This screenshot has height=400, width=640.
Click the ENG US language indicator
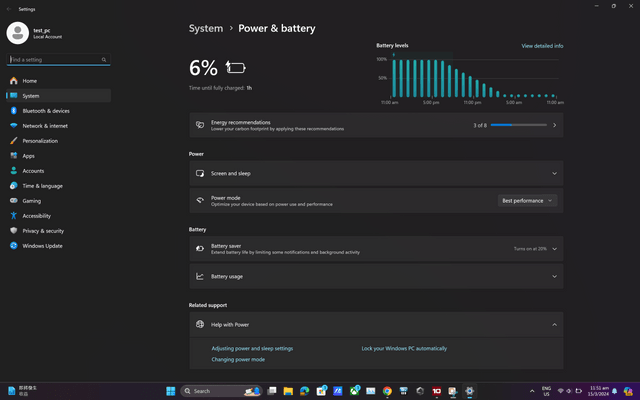coord(546,391)
